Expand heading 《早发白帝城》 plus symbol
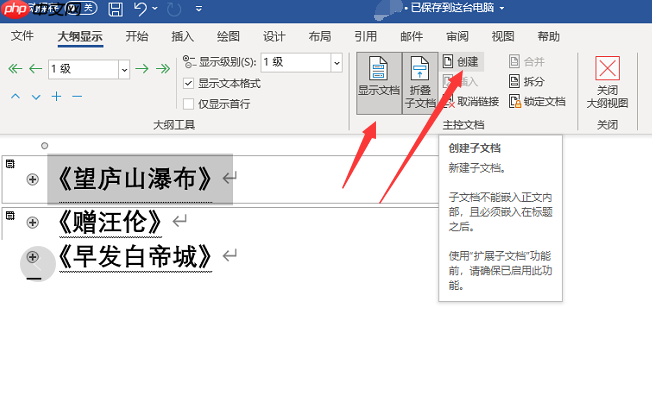 click(32, 257)
